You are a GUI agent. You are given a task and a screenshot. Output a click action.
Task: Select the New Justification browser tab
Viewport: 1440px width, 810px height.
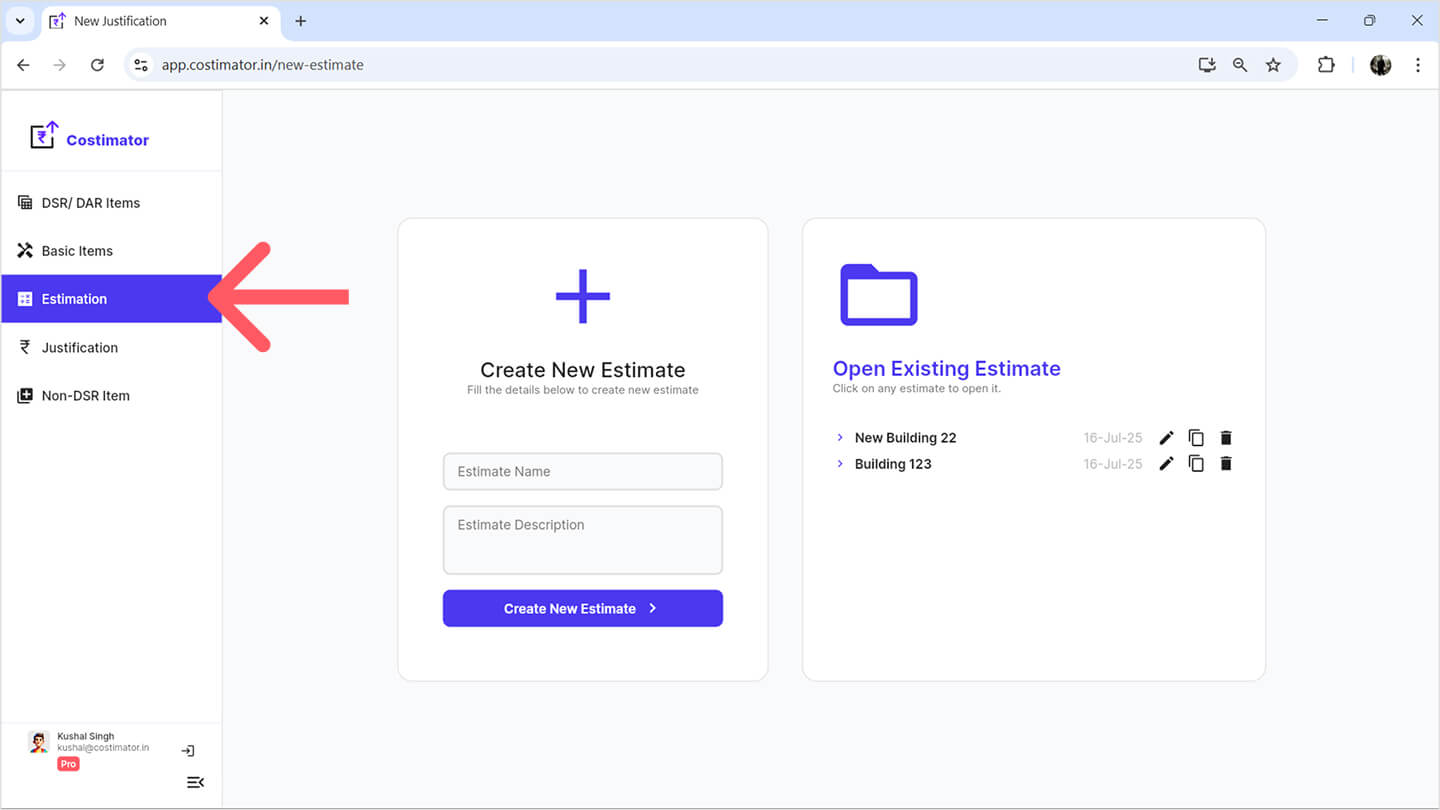(161, 21)
